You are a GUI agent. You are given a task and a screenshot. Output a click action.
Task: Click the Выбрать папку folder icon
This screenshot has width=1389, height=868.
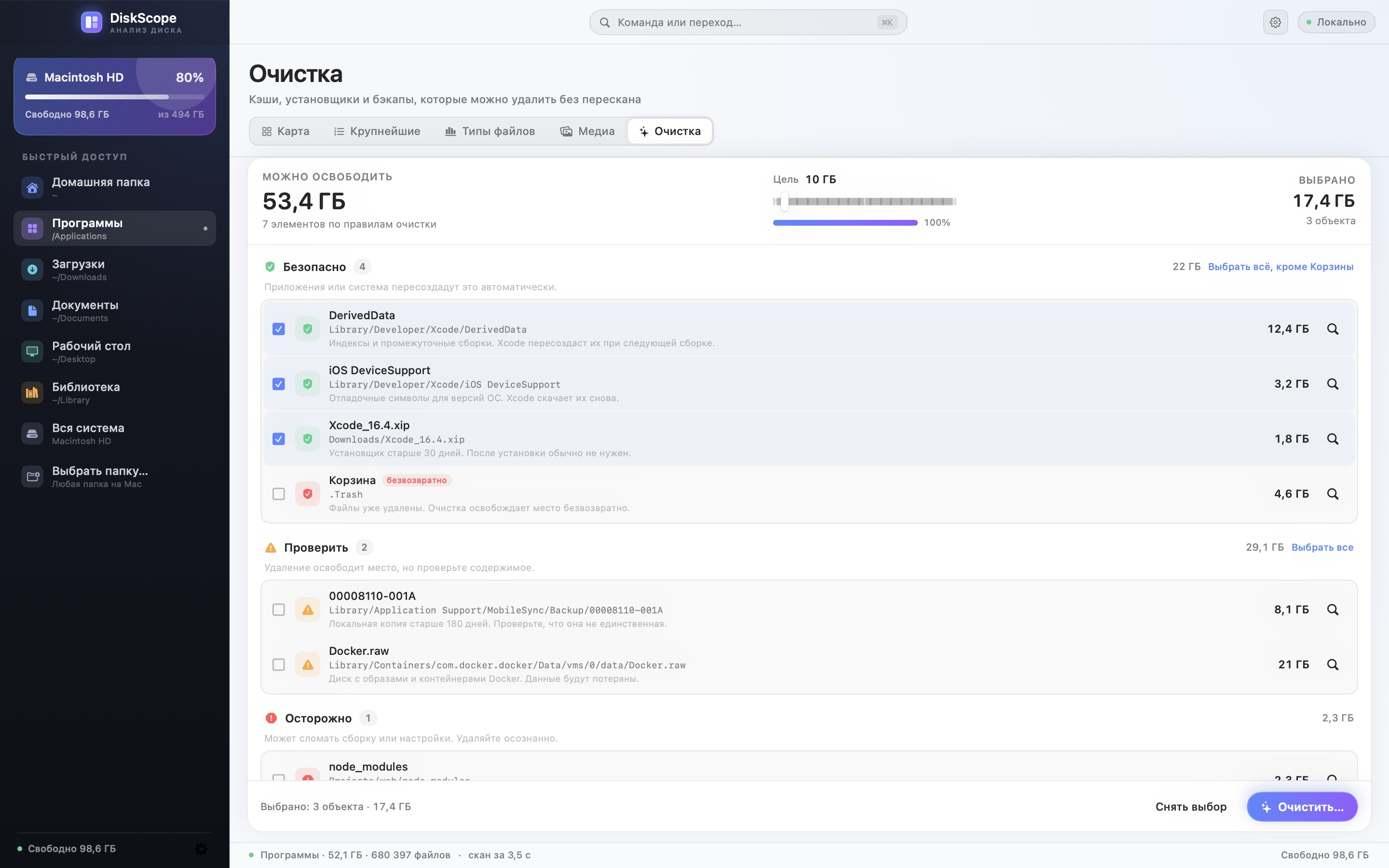[32, 476]
